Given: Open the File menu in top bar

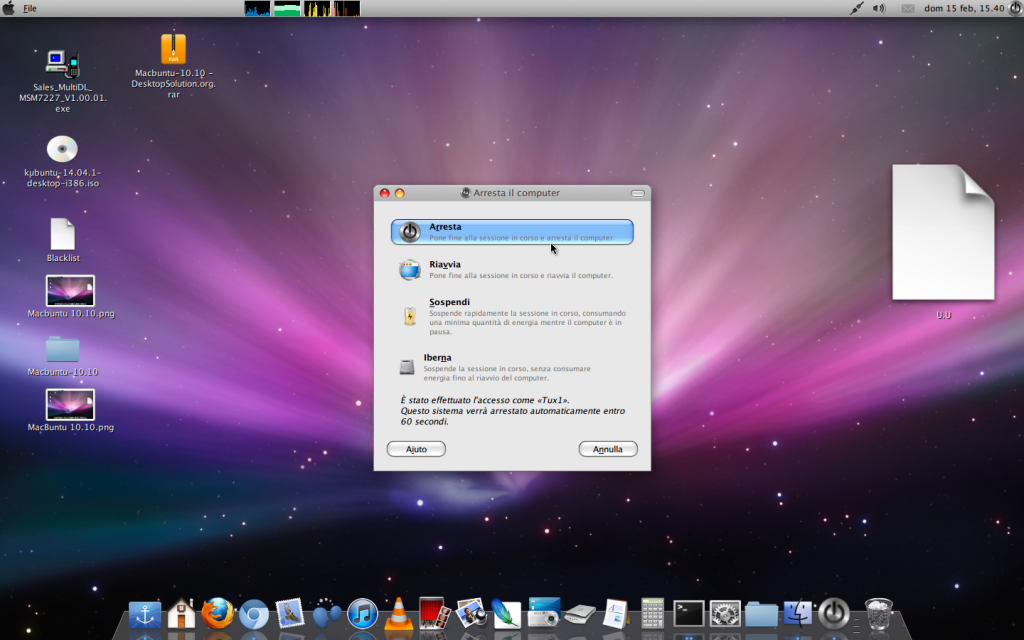Looking at the screenshot, I should [30, 8].
